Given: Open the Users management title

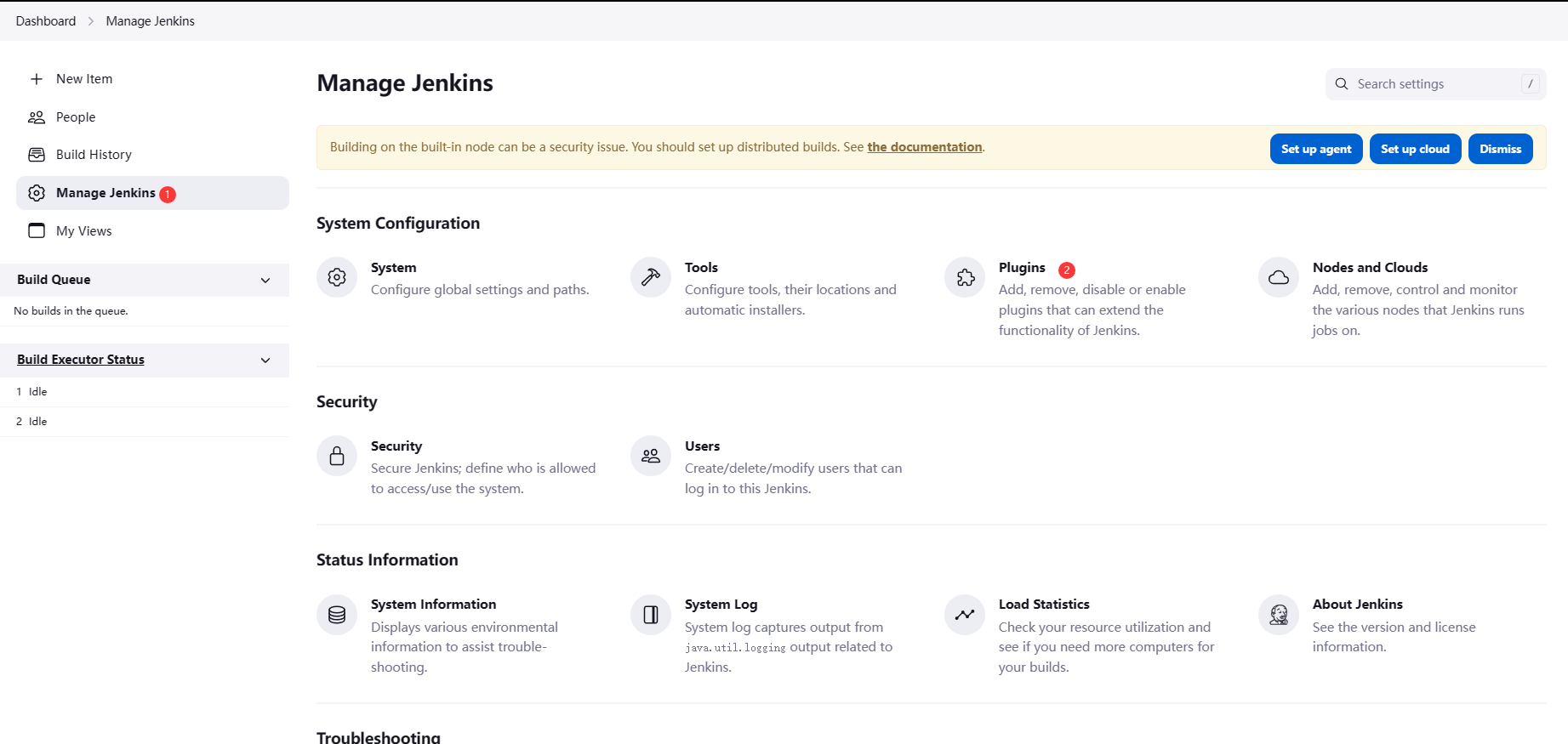Looking at the screenshot, I should pyautogui.click(x=702, y=446).
